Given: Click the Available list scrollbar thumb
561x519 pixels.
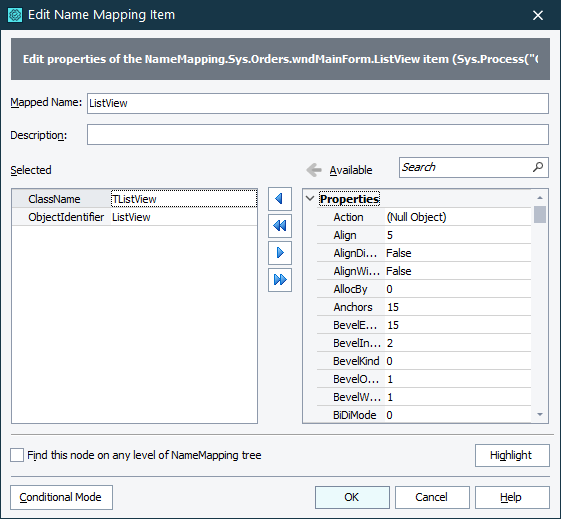Looking at the screenshot, I should tap(540, 214).
